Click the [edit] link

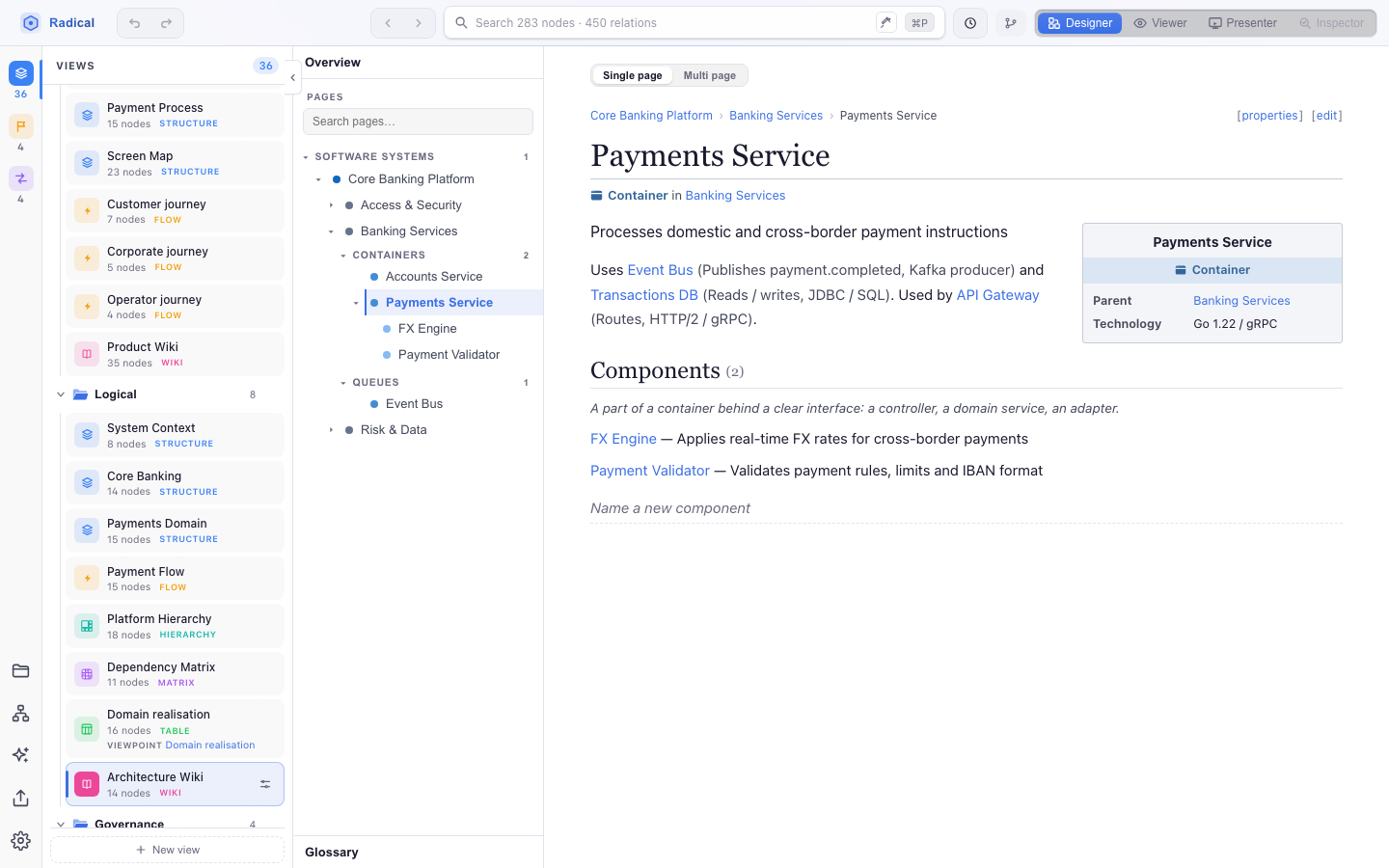(1327, 116)
